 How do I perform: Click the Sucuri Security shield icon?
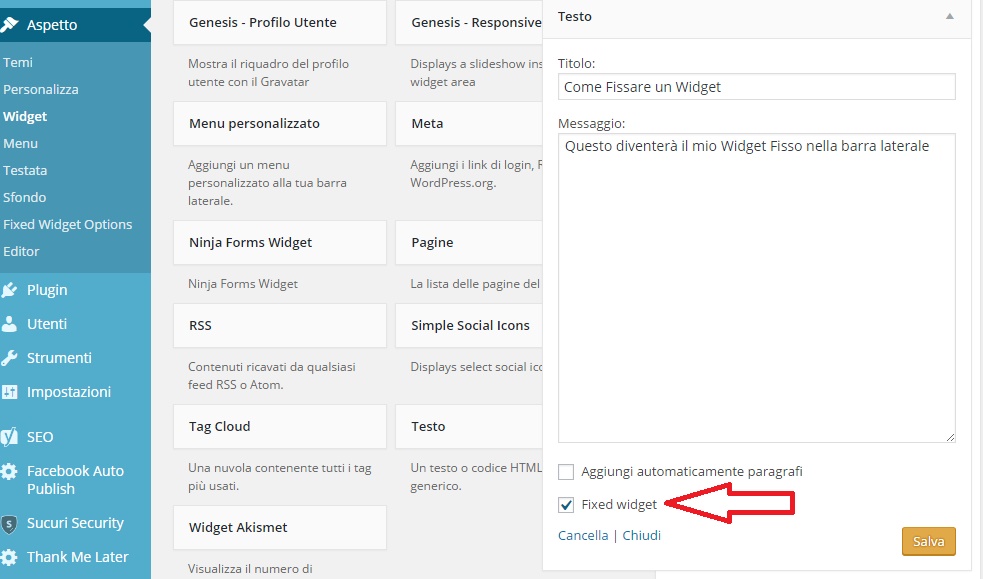click(9, 524)
